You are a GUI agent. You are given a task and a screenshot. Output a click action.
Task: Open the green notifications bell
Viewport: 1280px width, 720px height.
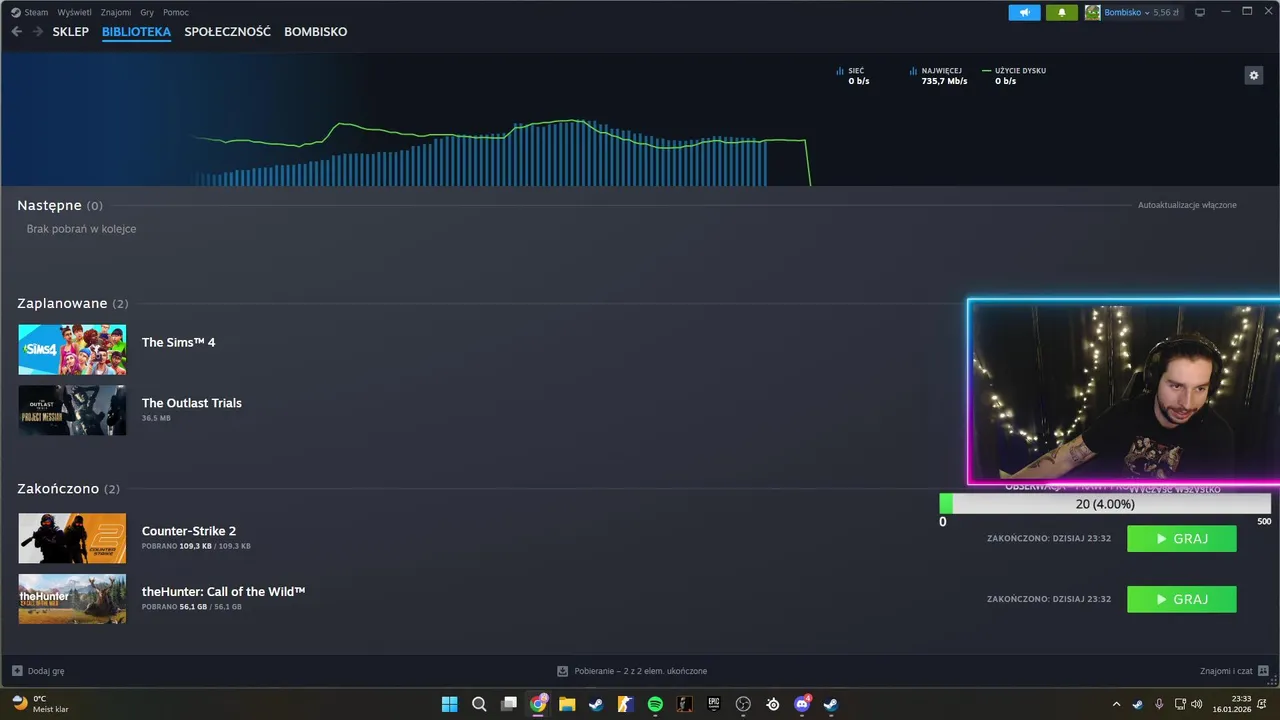(x=1061, y=12)
